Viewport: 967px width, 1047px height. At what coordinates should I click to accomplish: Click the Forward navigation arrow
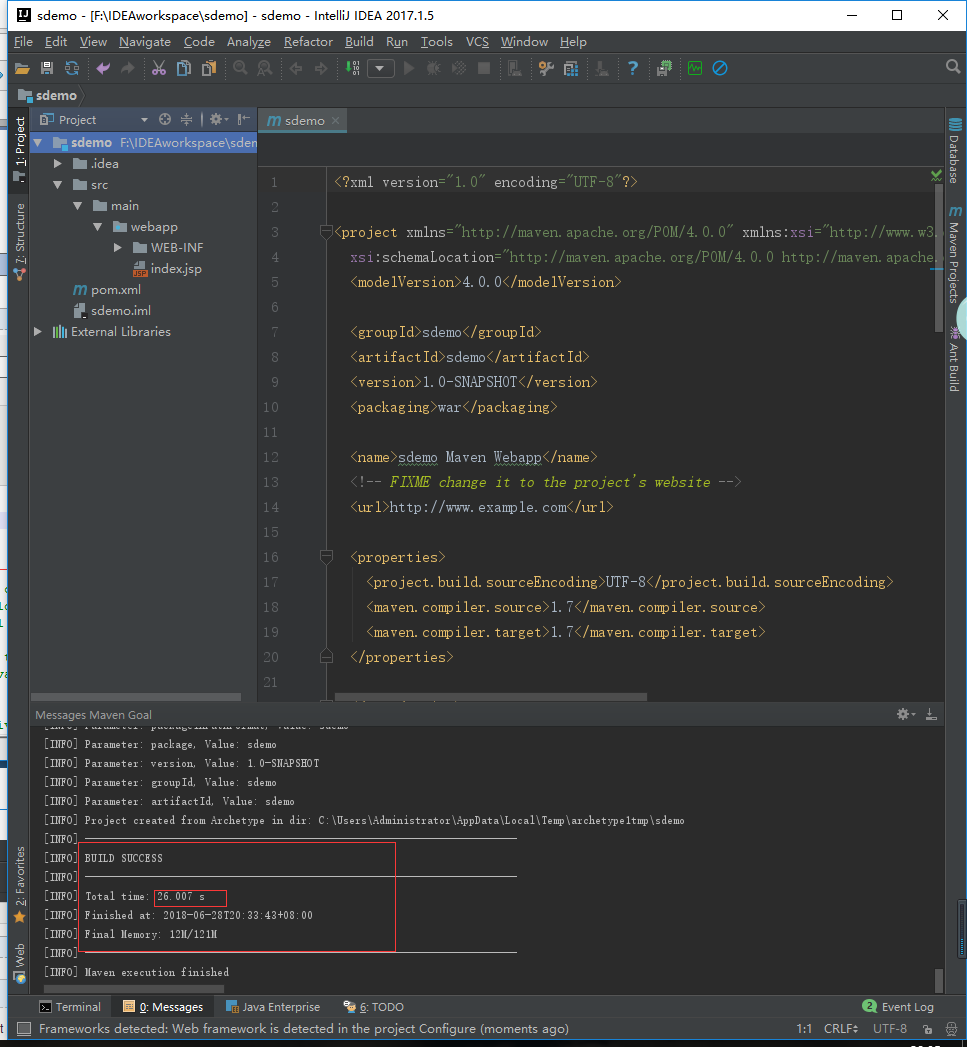click(x=321, y=68)
